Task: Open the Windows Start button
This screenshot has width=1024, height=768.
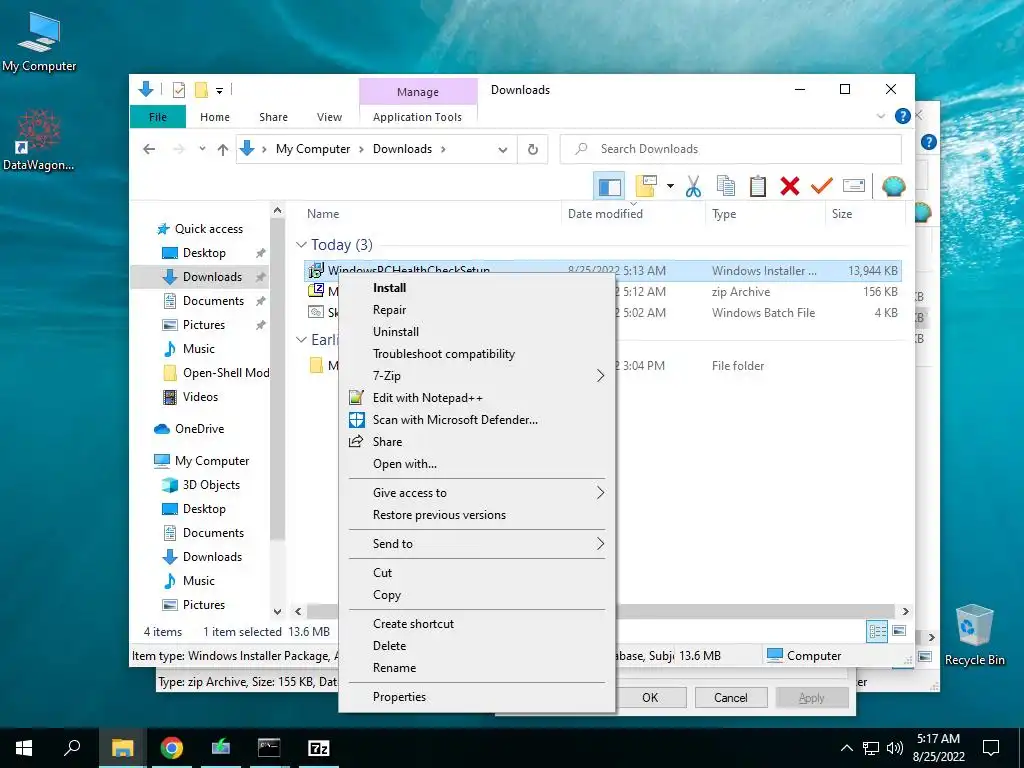Action: [x=24, y=748]
